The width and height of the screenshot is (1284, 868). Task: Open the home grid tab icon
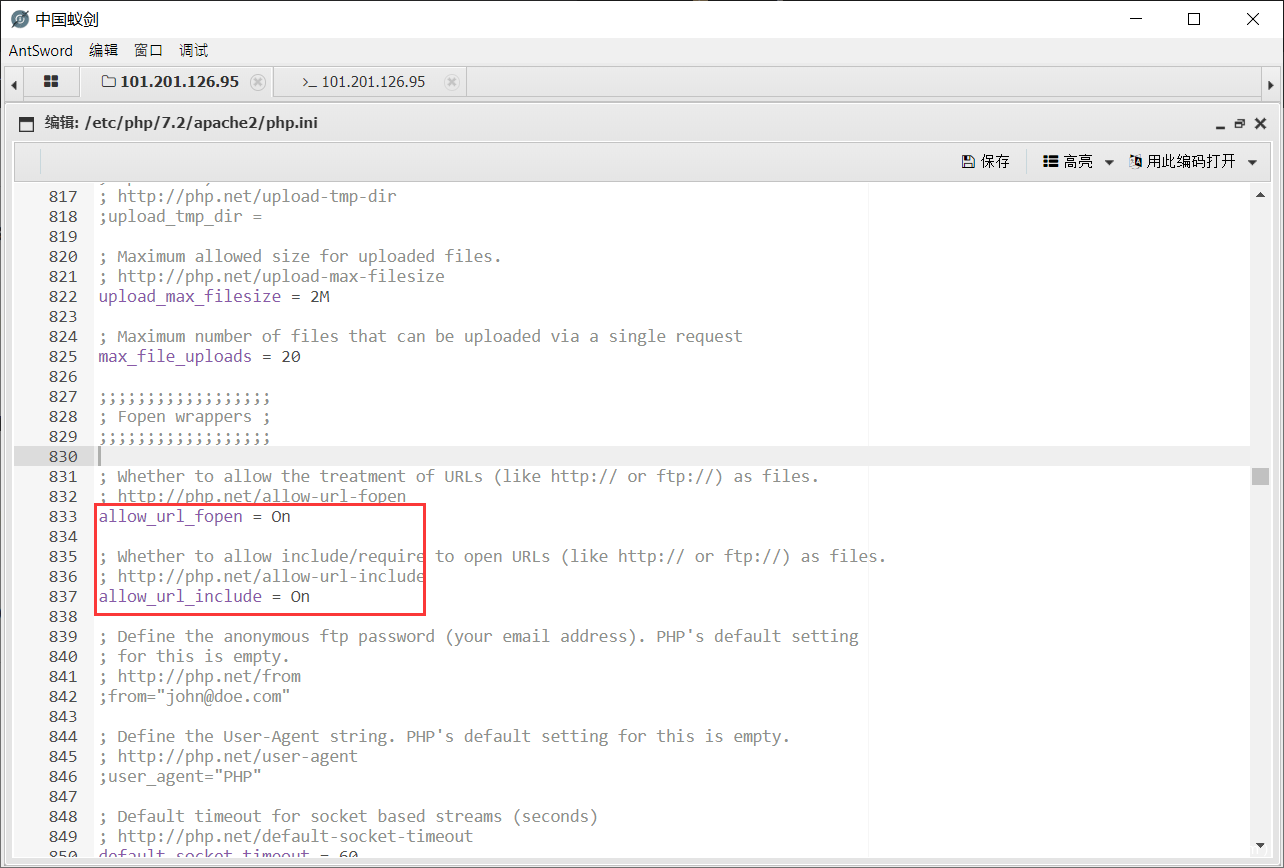[51, 82]
